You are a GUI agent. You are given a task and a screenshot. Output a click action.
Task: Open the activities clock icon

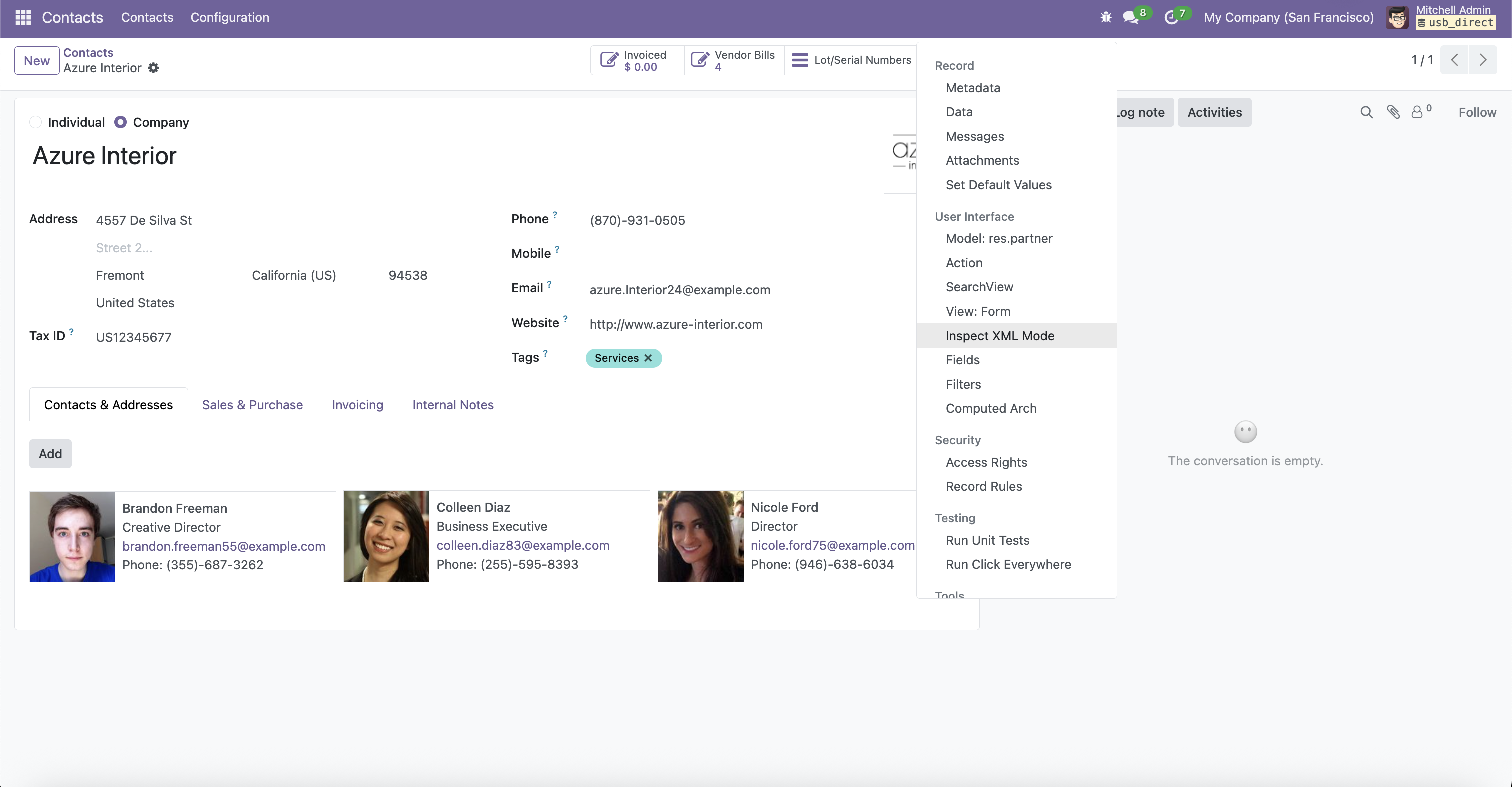1171,17
